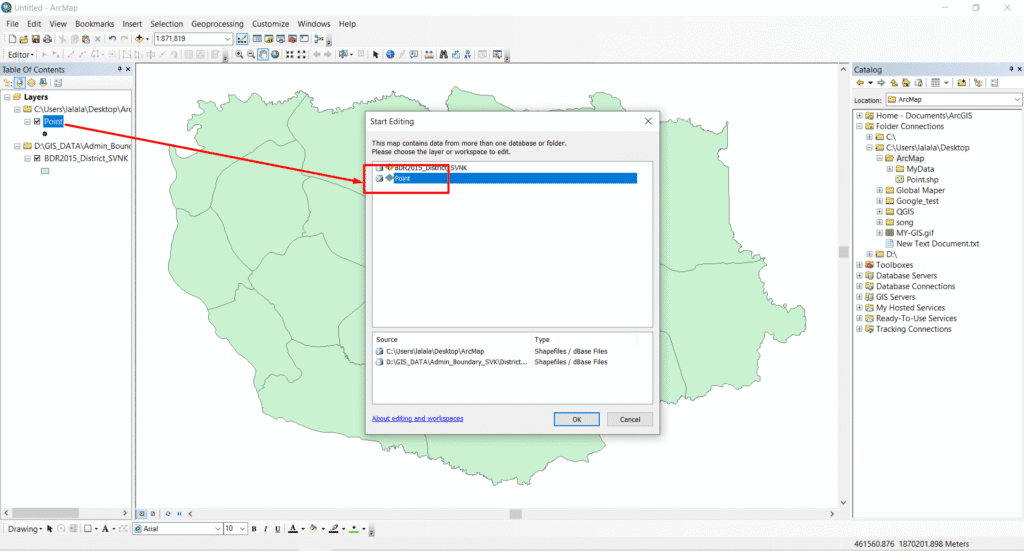
Task: Undo the last action
Action: click(112, 39)
